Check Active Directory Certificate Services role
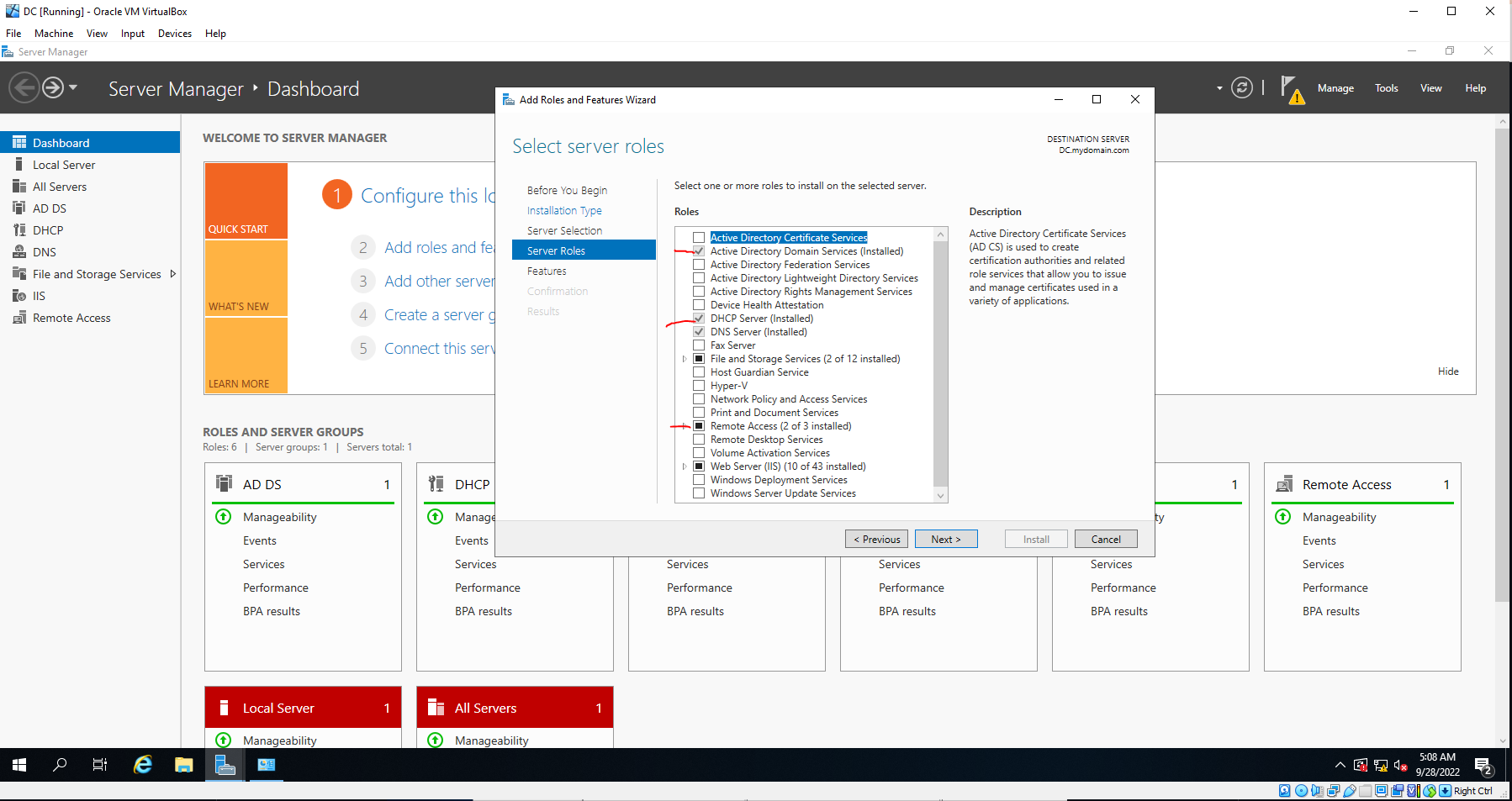 coord(699,238)
